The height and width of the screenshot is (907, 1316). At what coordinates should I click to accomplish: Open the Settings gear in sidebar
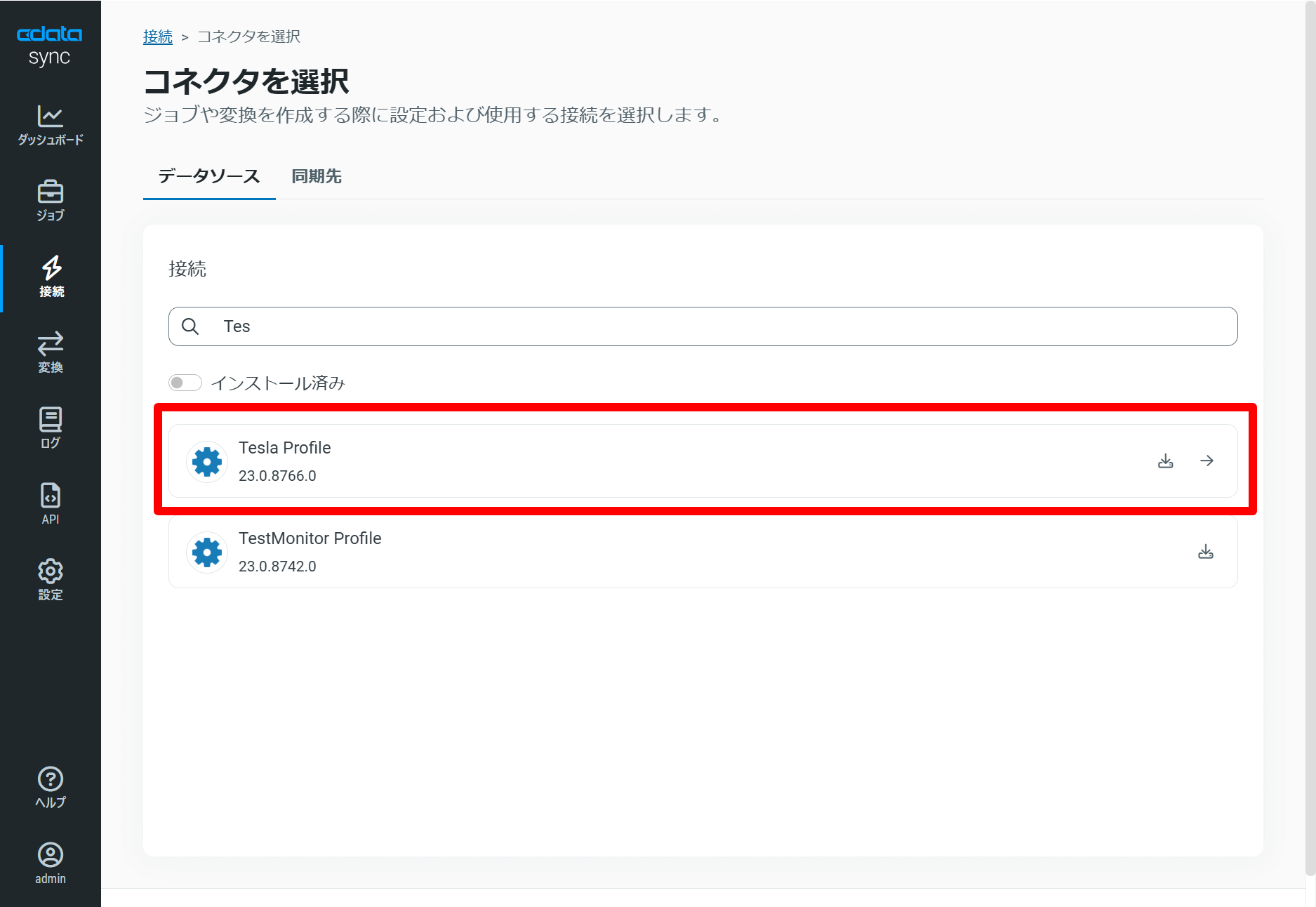51,579
